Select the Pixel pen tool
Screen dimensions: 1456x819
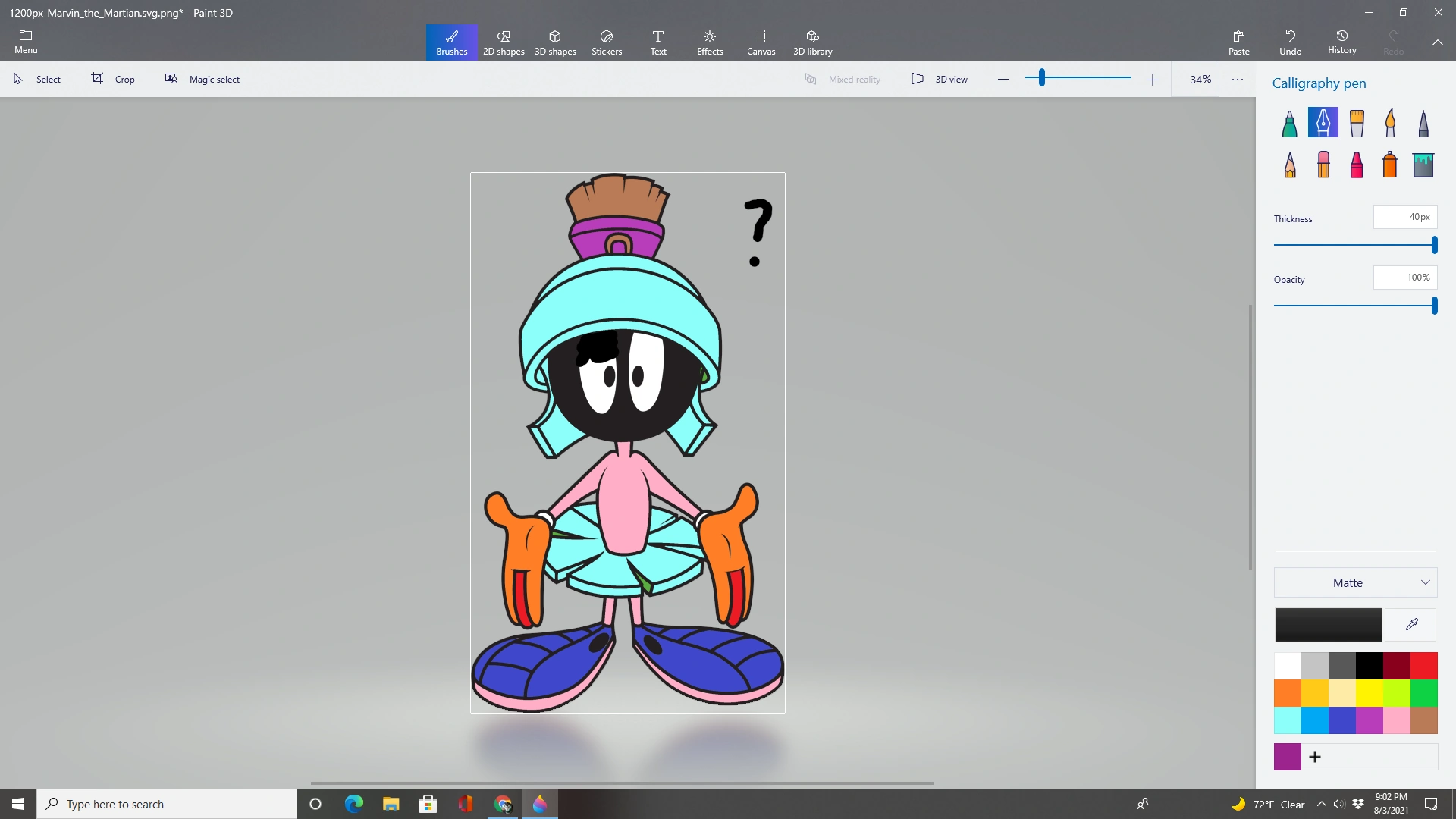(x=1423, y=124)
